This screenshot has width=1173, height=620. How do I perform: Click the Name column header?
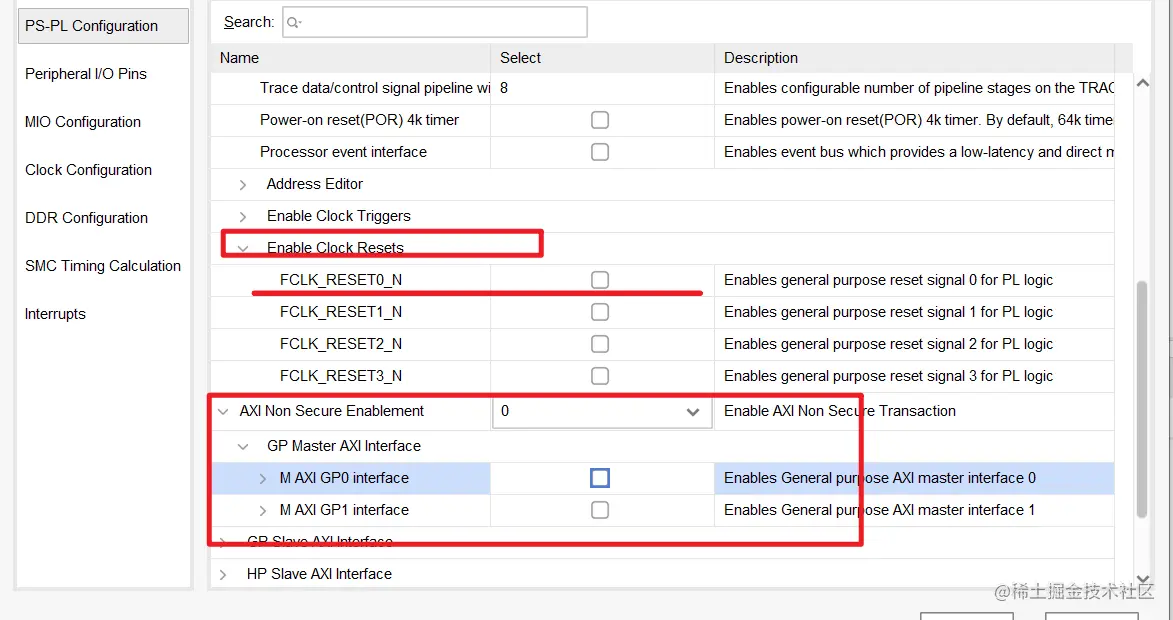(x=351, y=58)
